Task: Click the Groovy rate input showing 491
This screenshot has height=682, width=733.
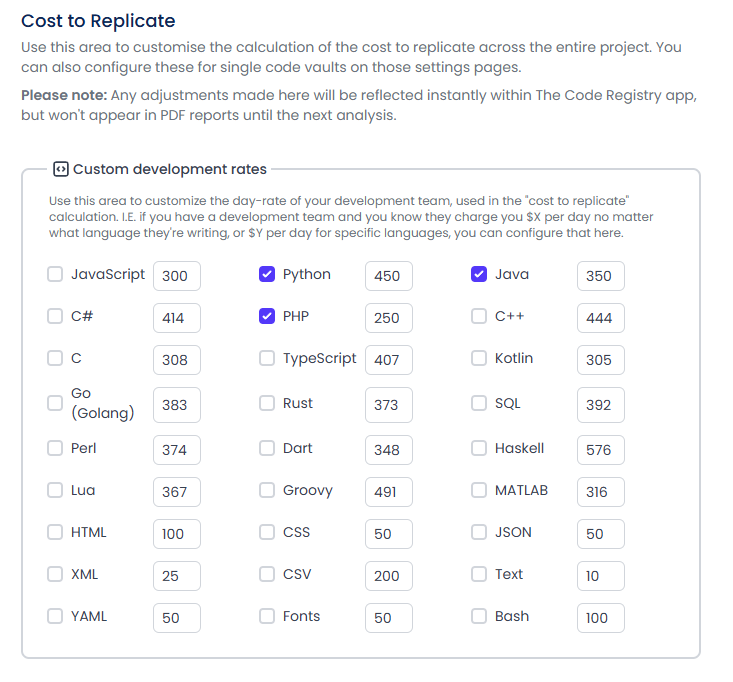Action: pyautogui.click(x=388, y=492)
